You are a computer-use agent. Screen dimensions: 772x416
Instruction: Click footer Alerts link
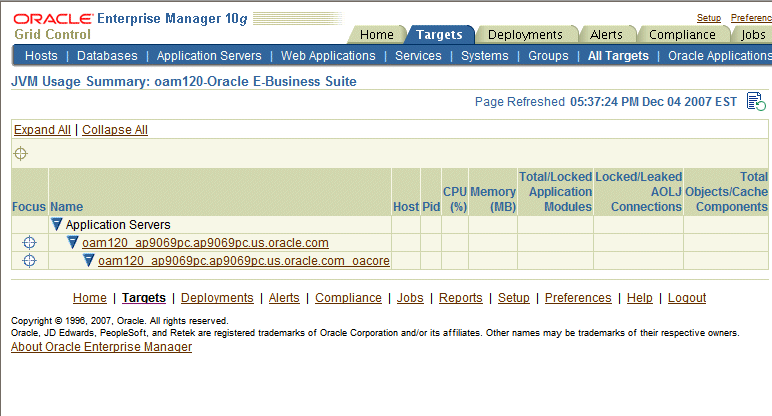coord(284,298)
